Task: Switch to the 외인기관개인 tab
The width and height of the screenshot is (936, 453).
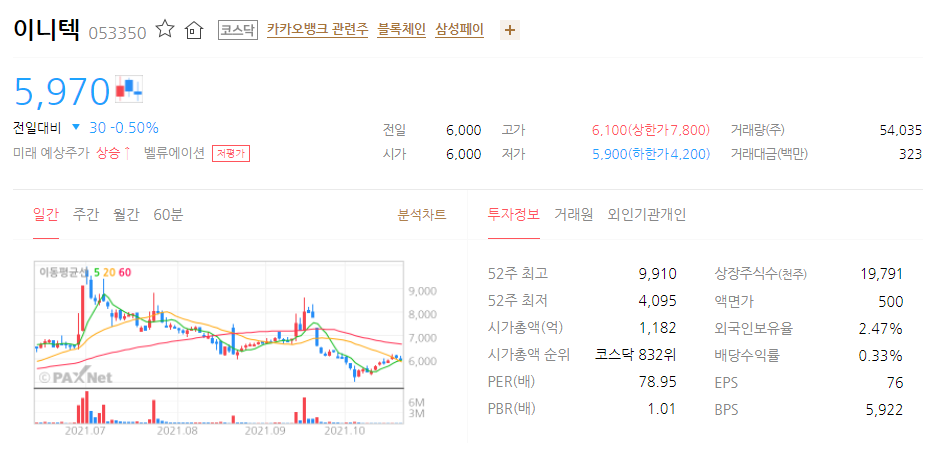Action: tap(646, 215)
